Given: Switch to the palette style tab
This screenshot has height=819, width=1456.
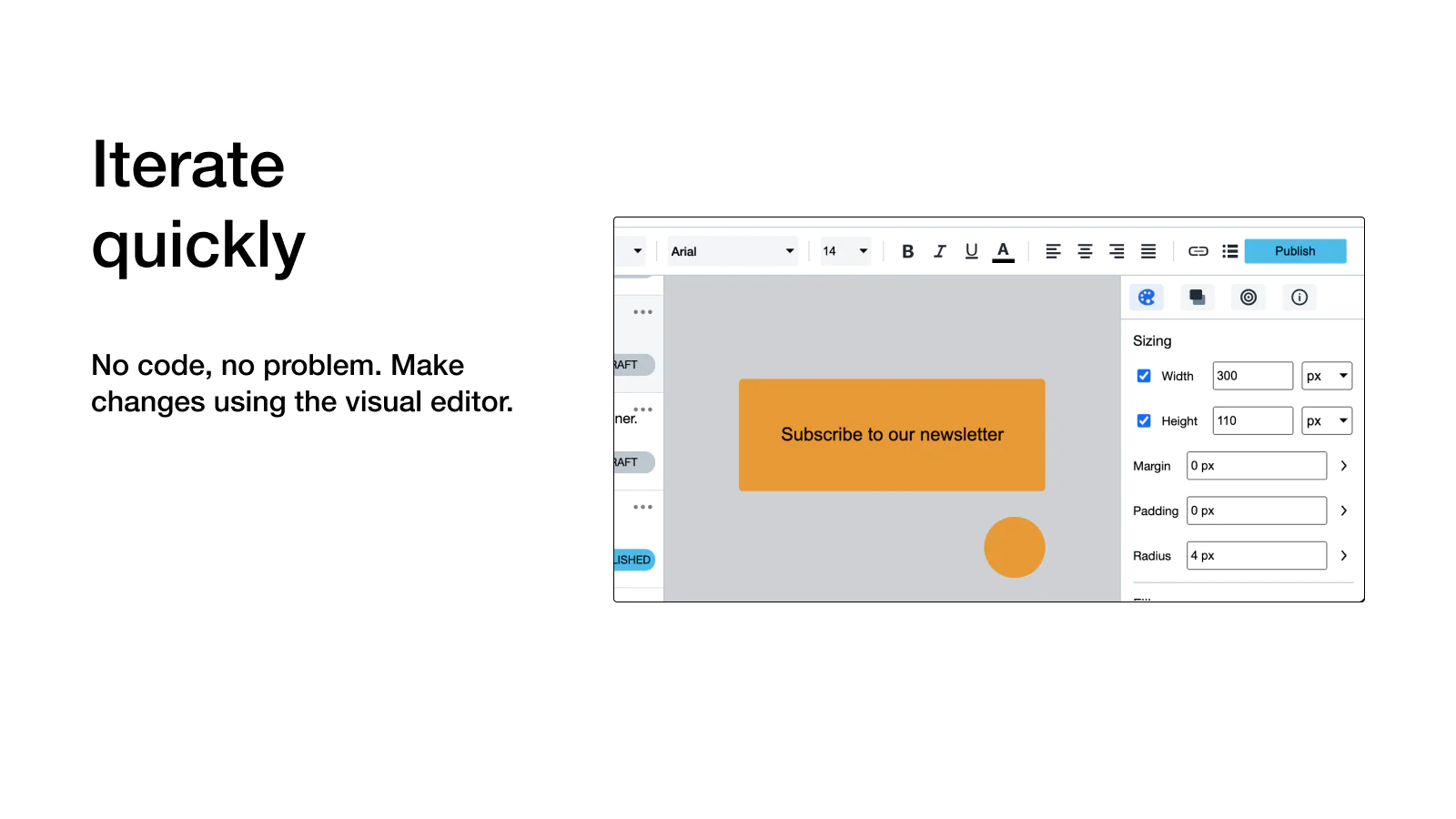Looking at the screenshot, I should 1147,297.
